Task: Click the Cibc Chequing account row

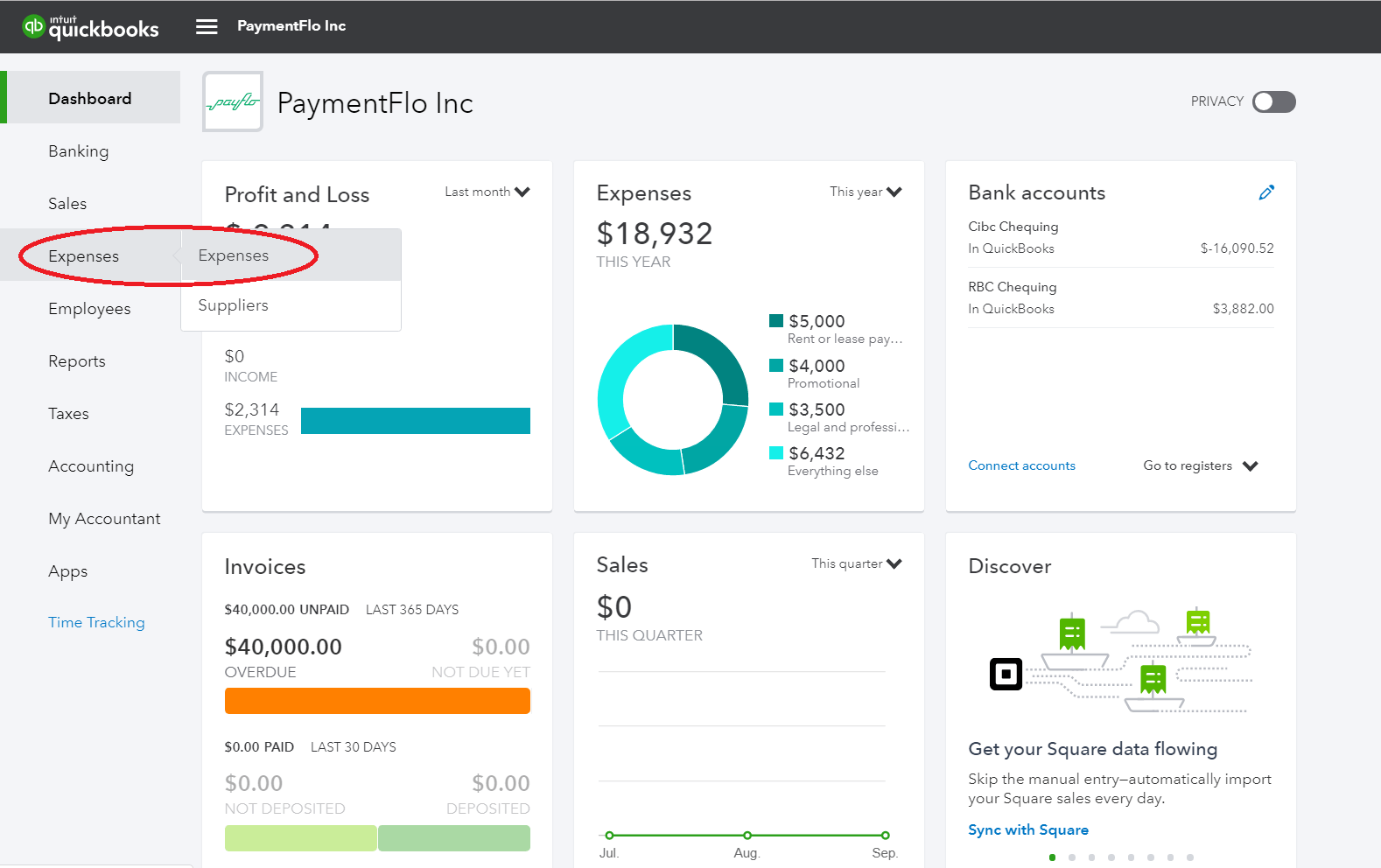Action: click(1121, 237)
